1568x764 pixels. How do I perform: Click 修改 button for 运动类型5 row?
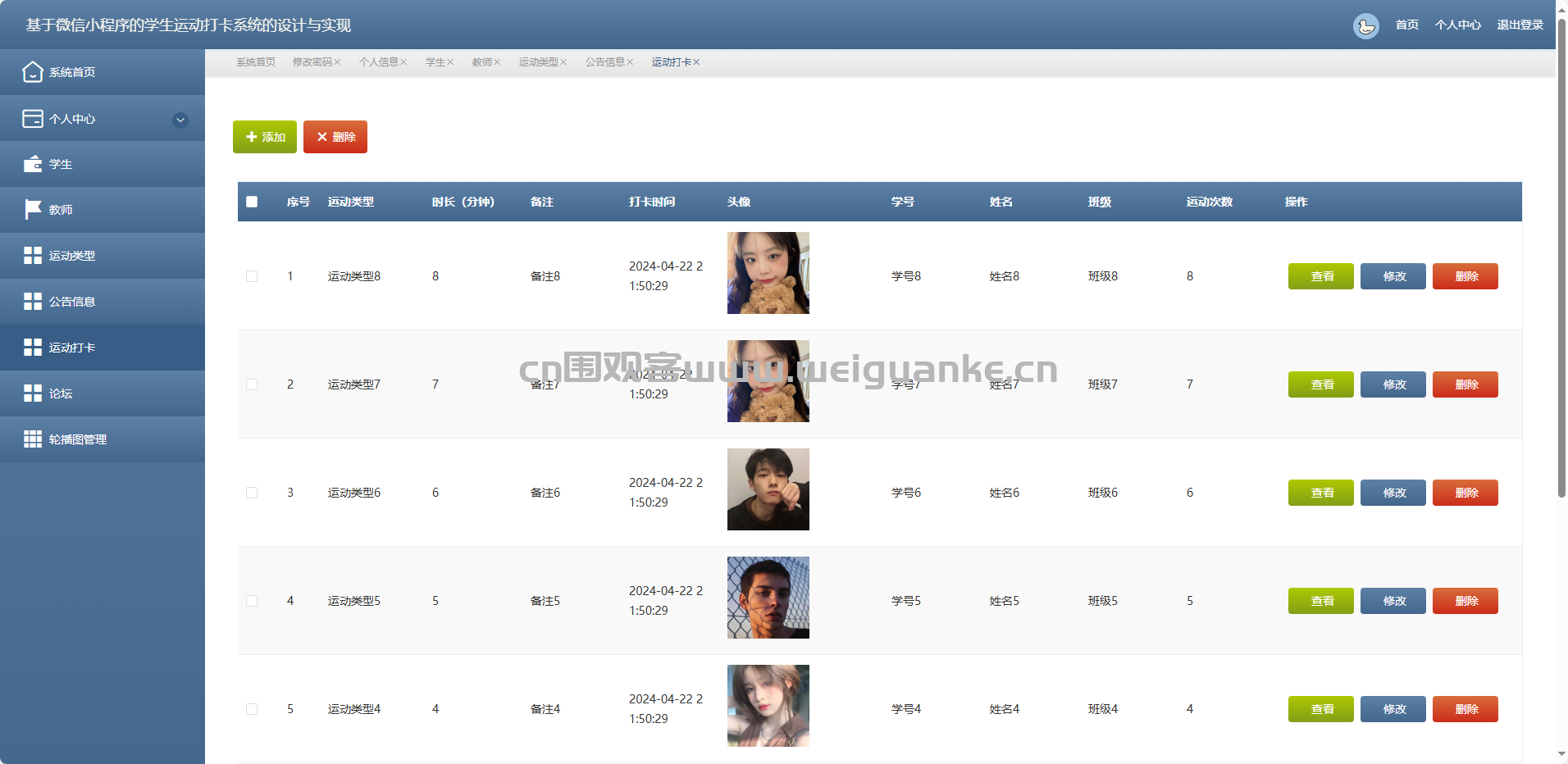click(x=1393, y=601)
